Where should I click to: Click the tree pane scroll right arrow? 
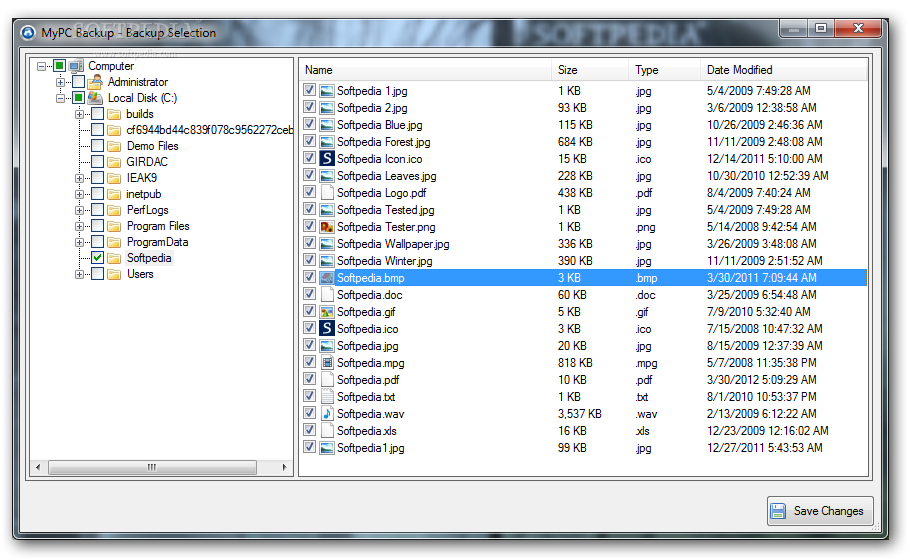click(x=284, y=467)
